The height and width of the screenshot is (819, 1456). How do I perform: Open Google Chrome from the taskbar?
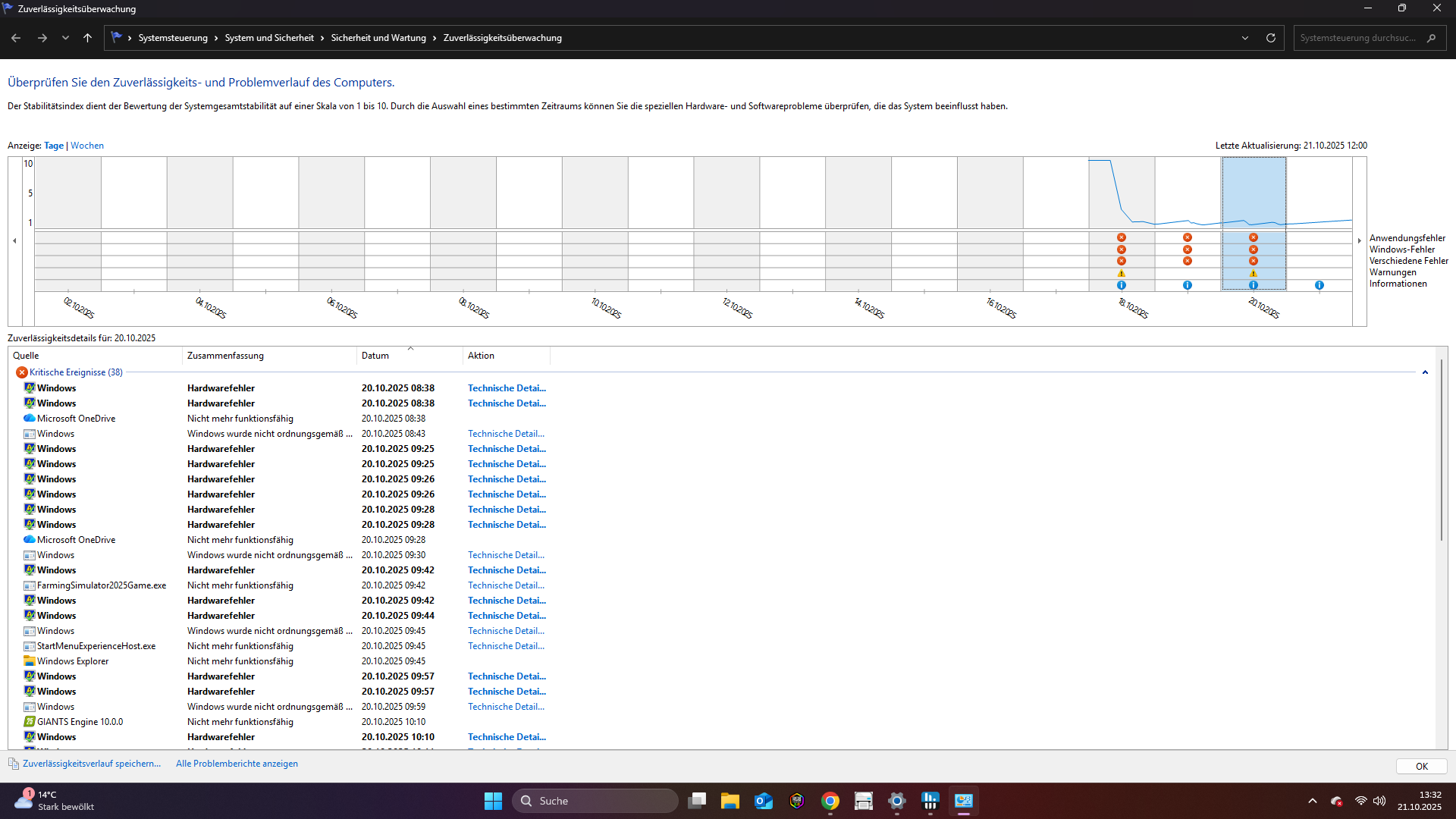[830, 801]
